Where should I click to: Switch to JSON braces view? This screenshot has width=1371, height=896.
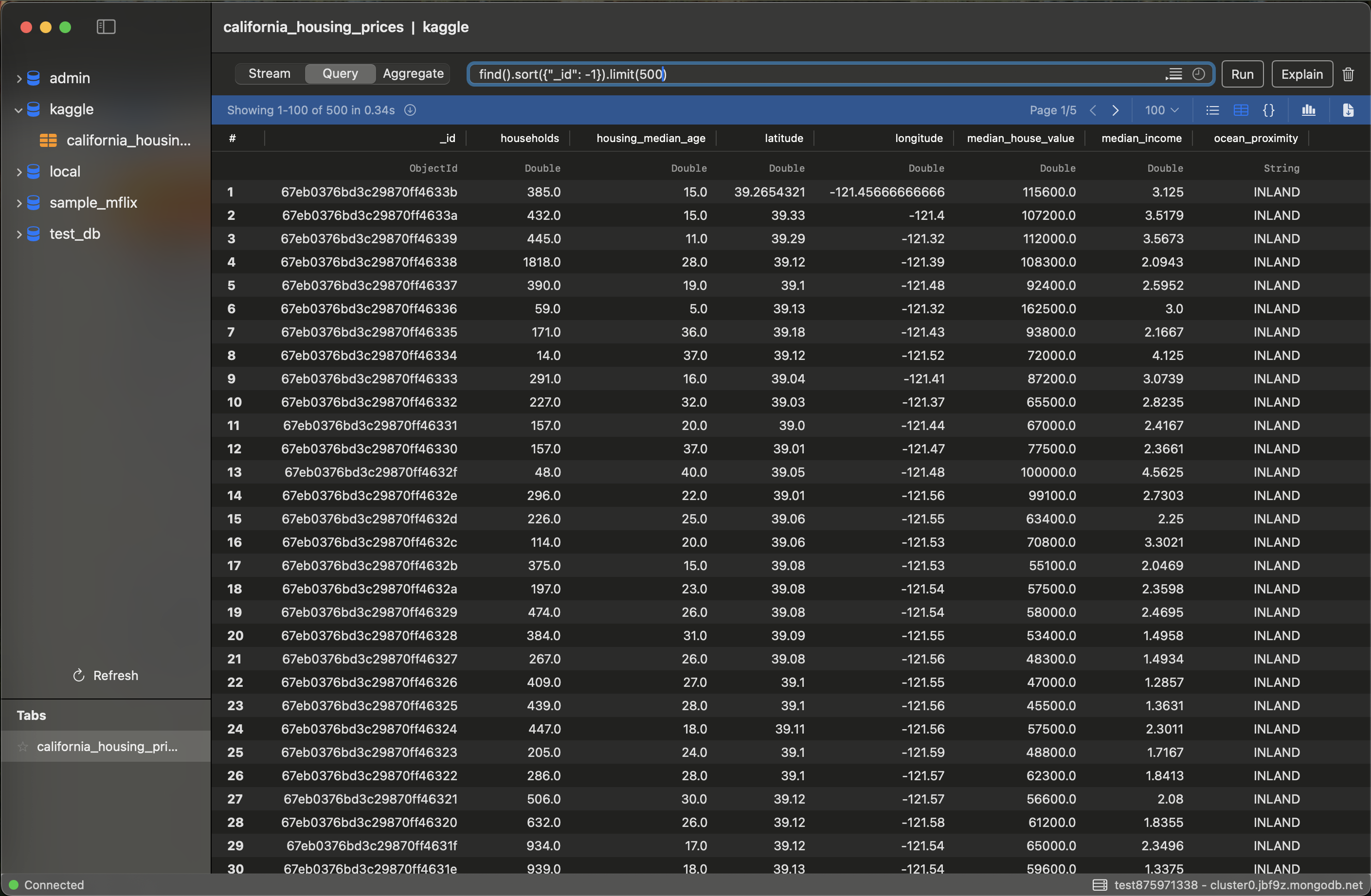point(1268,110)
